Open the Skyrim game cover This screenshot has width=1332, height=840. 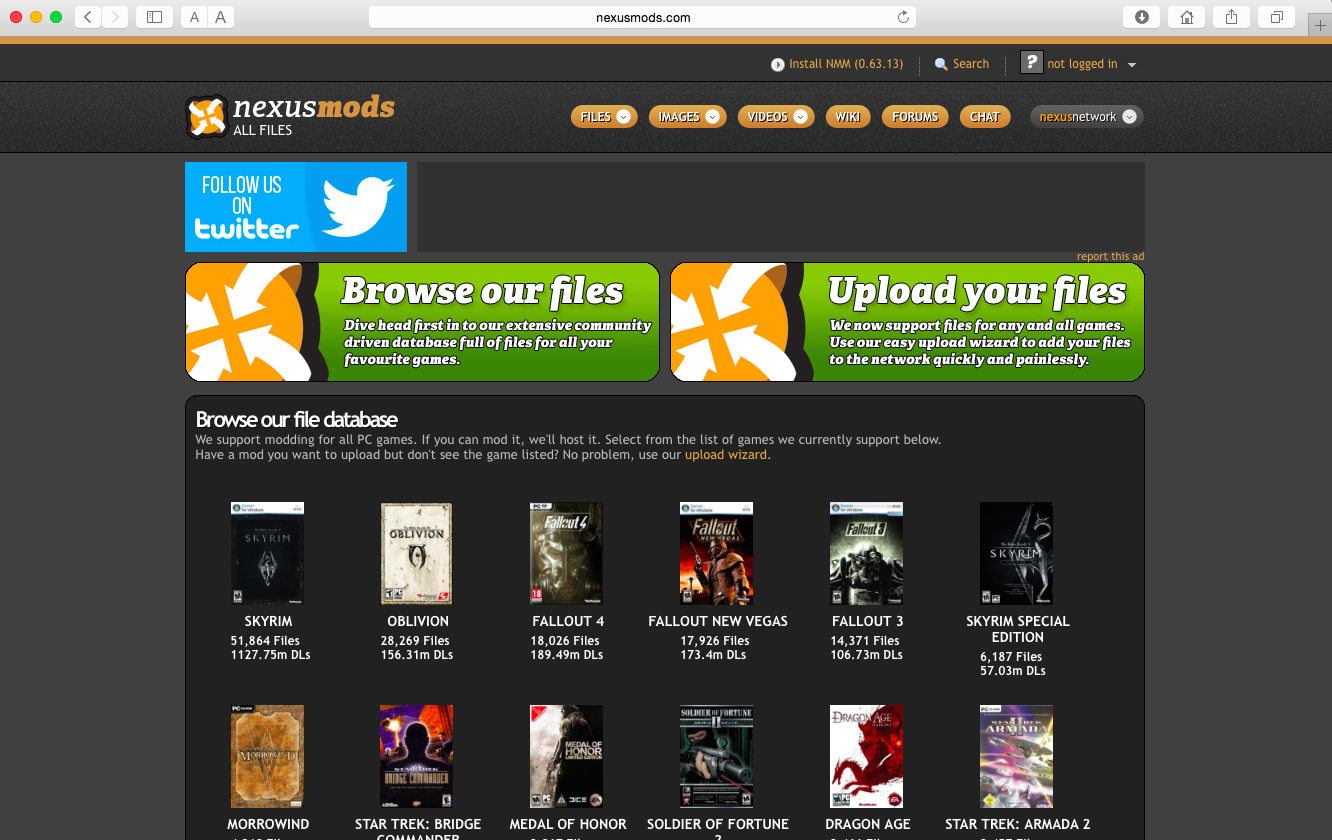click(268, 554)
